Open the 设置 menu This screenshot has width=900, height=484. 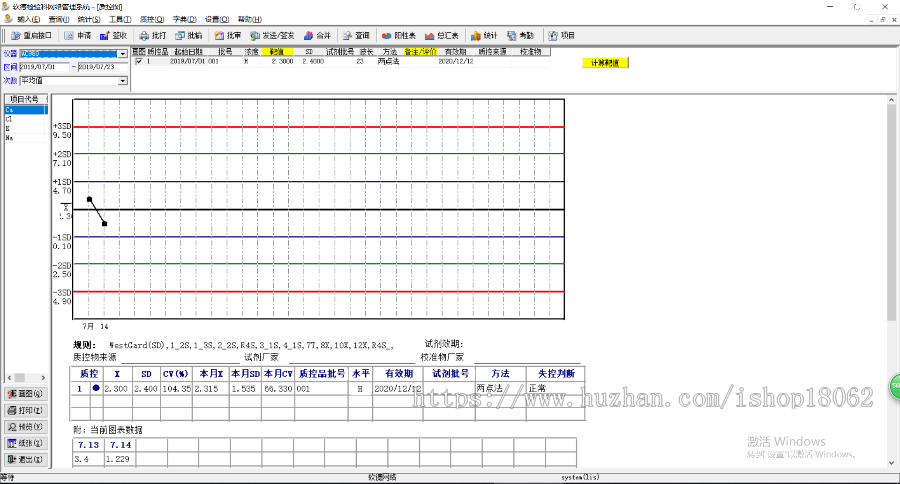[216, 19]
